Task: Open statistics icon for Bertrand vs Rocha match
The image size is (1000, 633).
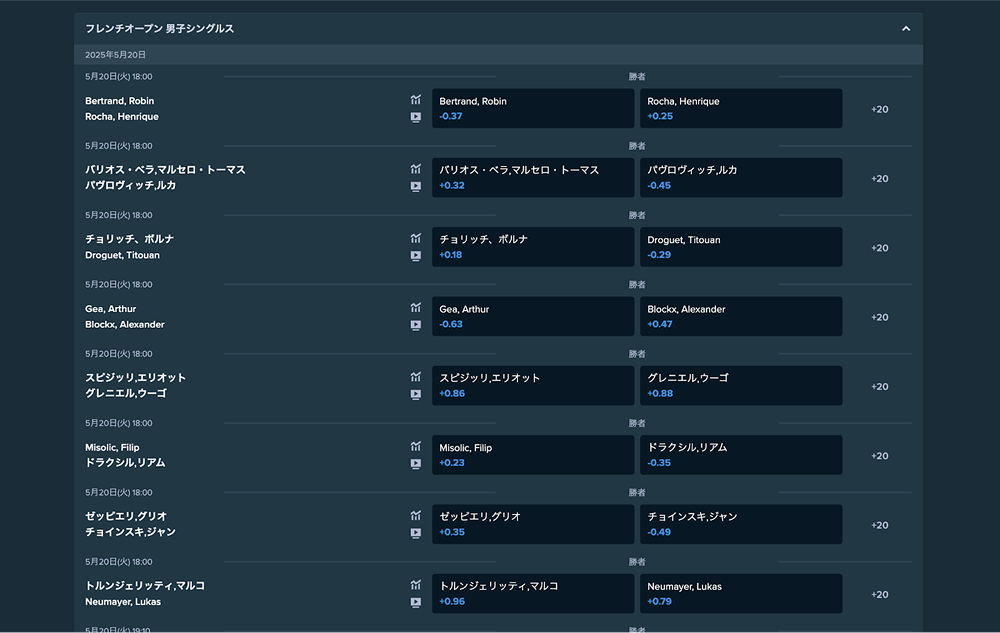Action: tap(416, 99)
